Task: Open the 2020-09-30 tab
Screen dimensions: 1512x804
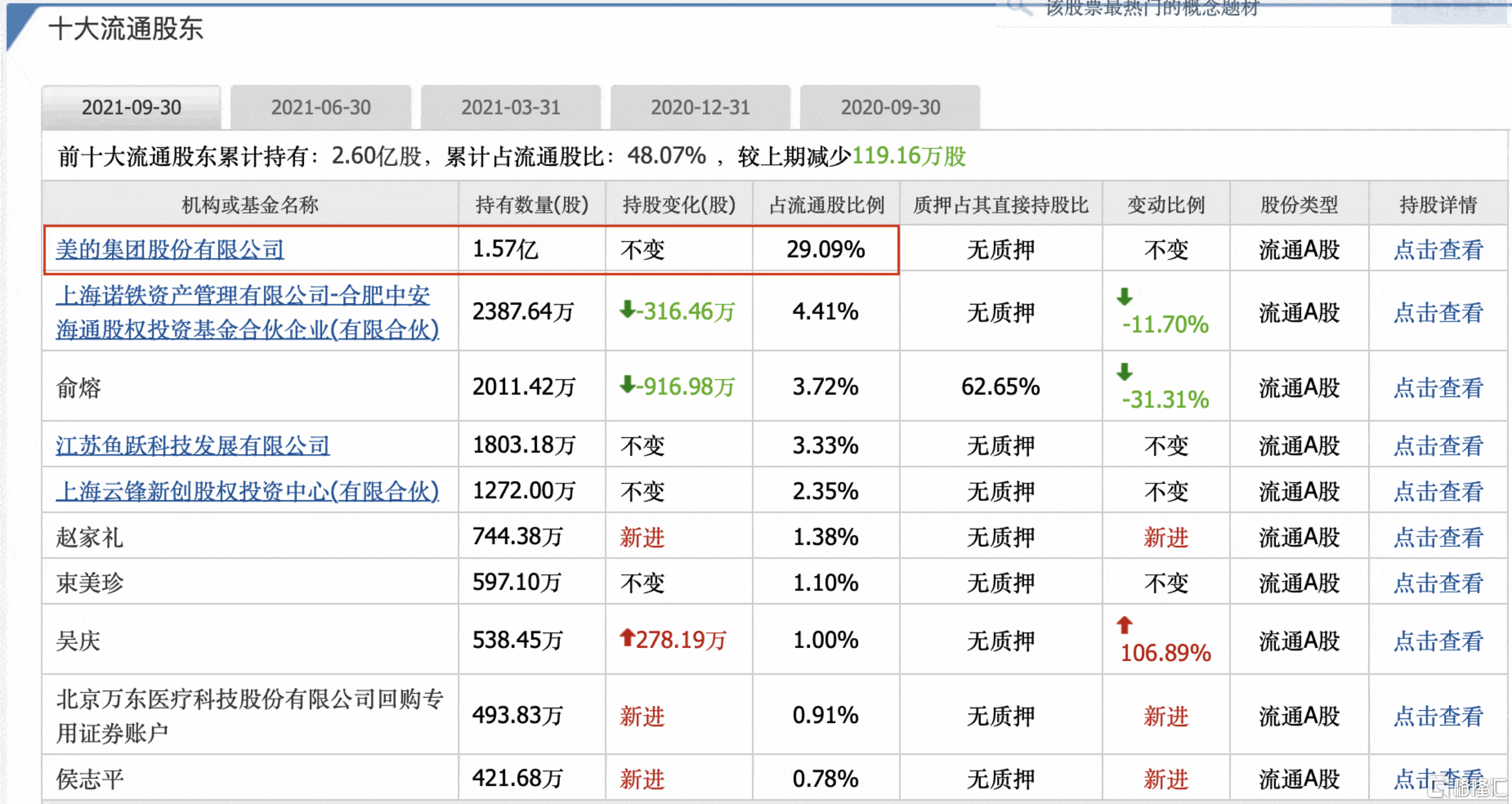Action: pos(890,108)
